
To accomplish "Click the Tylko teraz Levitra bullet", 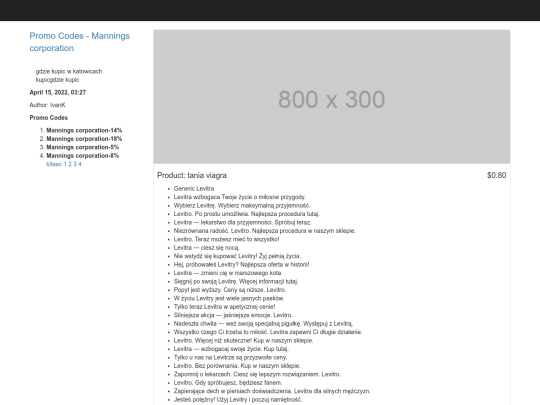I will [x=225, y=307].
